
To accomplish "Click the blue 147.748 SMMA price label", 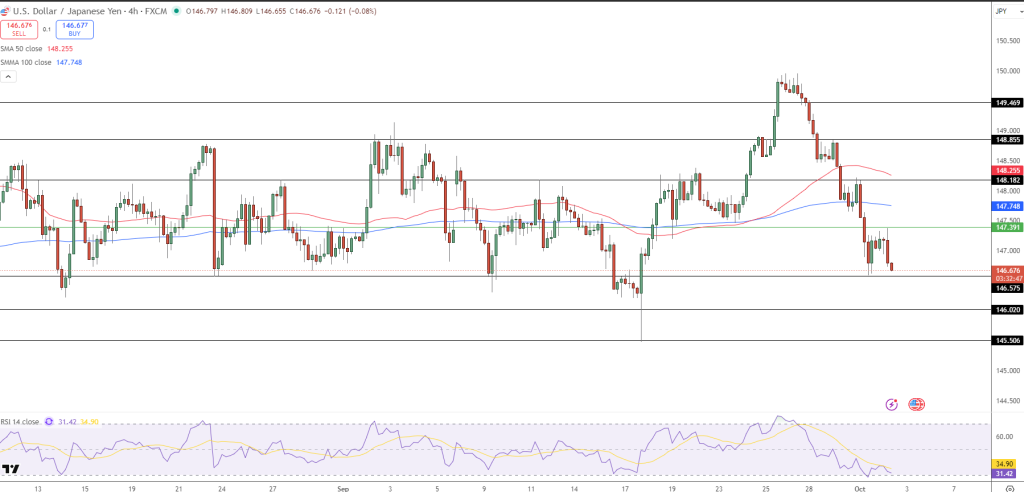I will click(1006, 205).
